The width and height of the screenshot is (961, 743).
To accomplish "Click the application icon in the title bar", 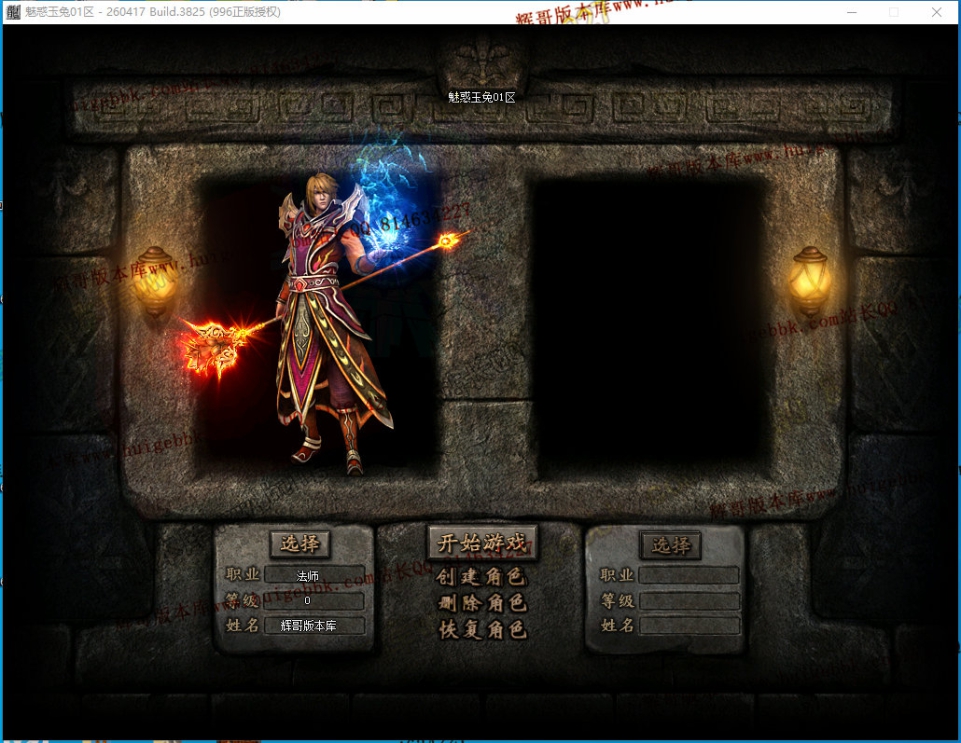I will tap(13, 12).
